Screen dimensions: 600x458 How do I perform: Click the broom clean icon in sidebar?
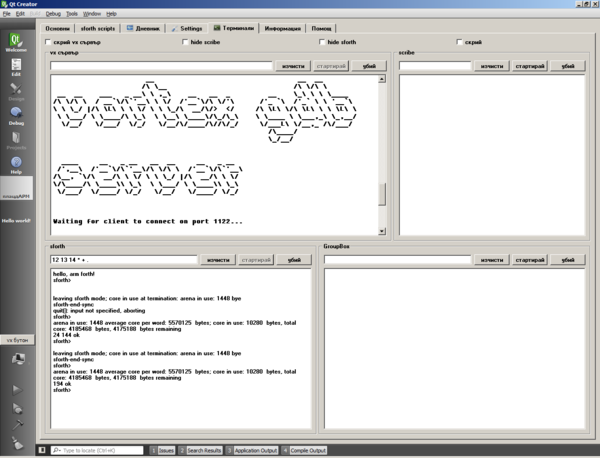pyautogui.click(x=17, y=443)
